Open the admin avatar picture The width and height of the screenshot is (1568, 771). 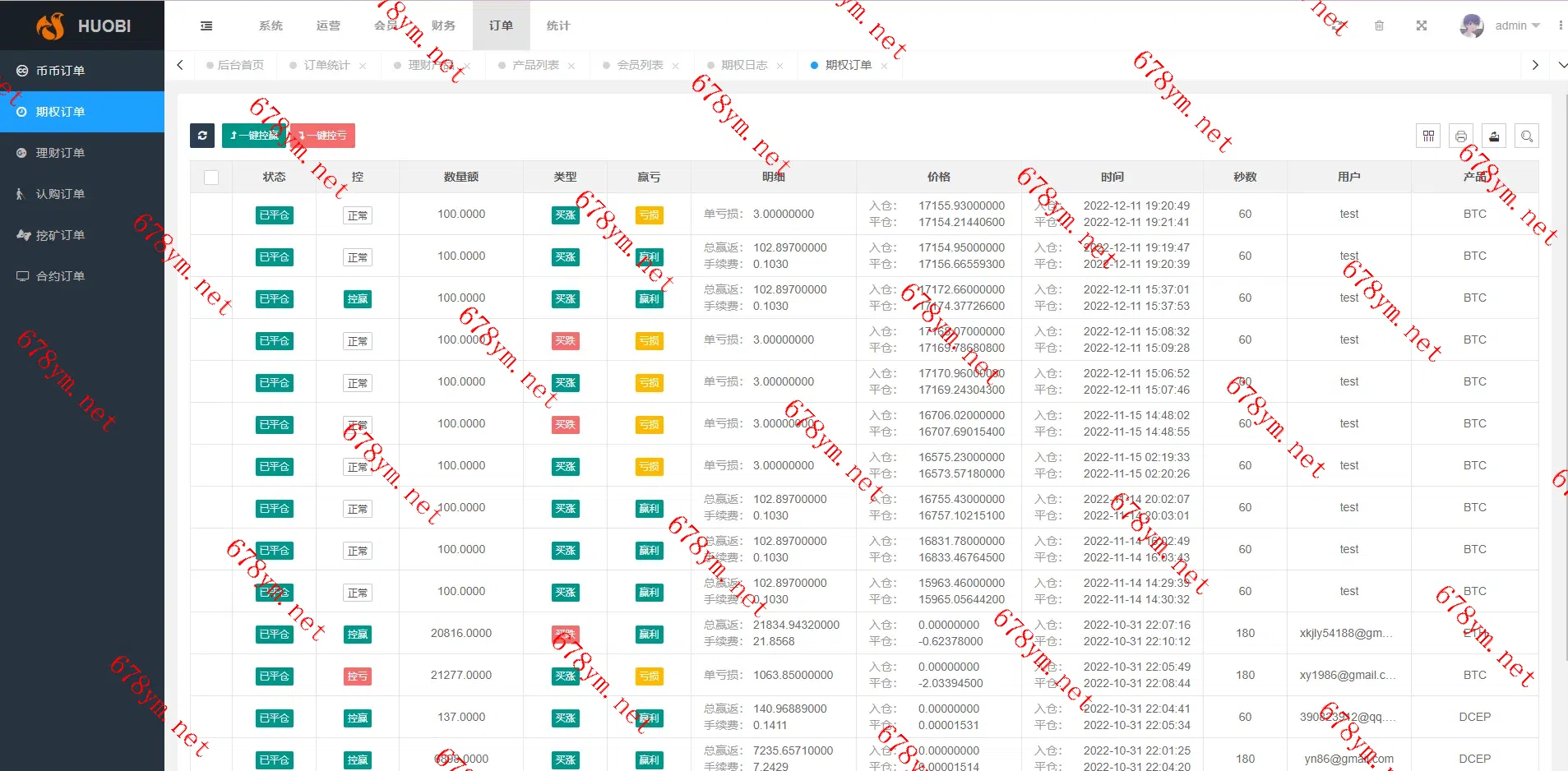click(1472, 25)
